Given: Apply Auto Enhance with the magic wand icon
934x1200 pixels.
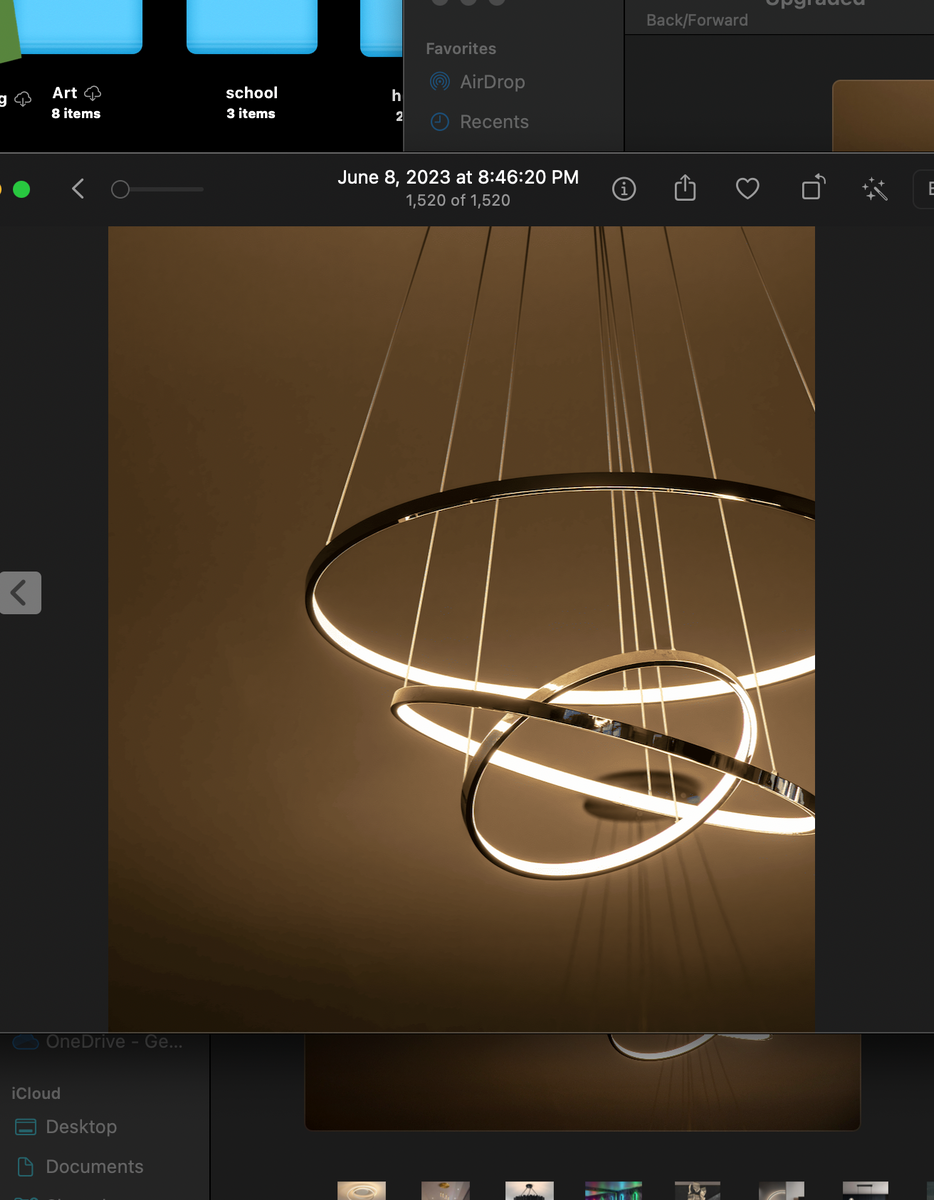Looking at the screenshot, I should (x=874, y=188).
